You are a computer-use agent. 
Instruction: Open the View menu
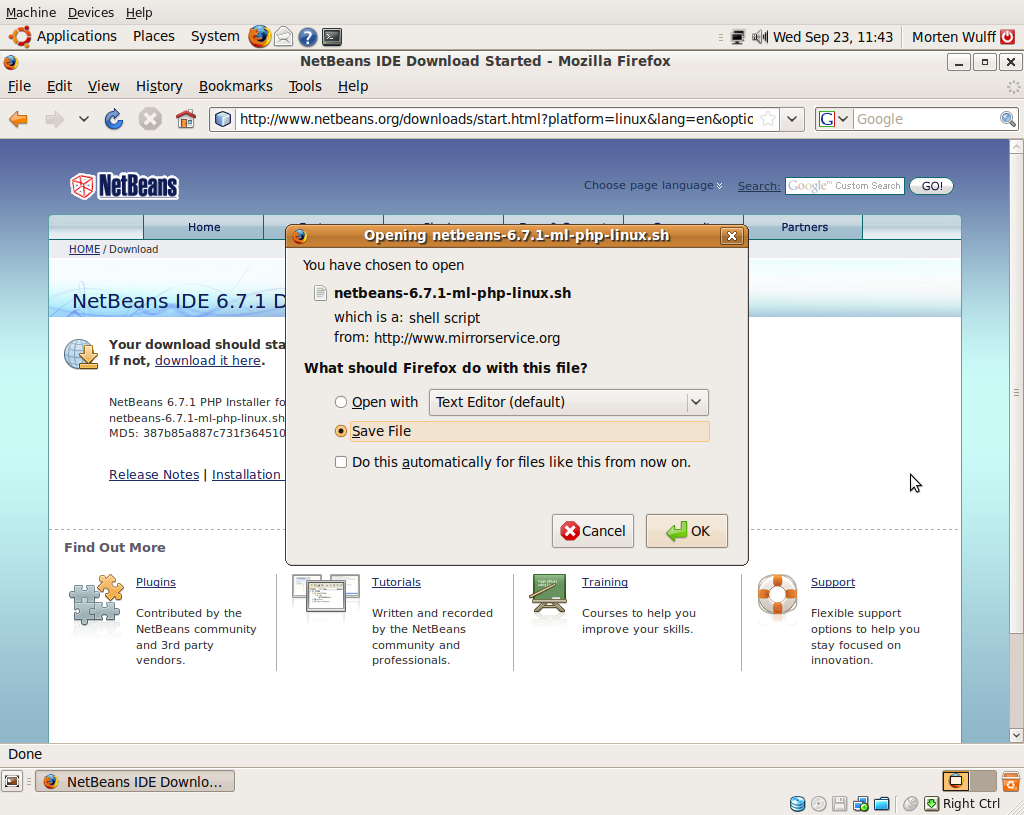click(103, 86)
